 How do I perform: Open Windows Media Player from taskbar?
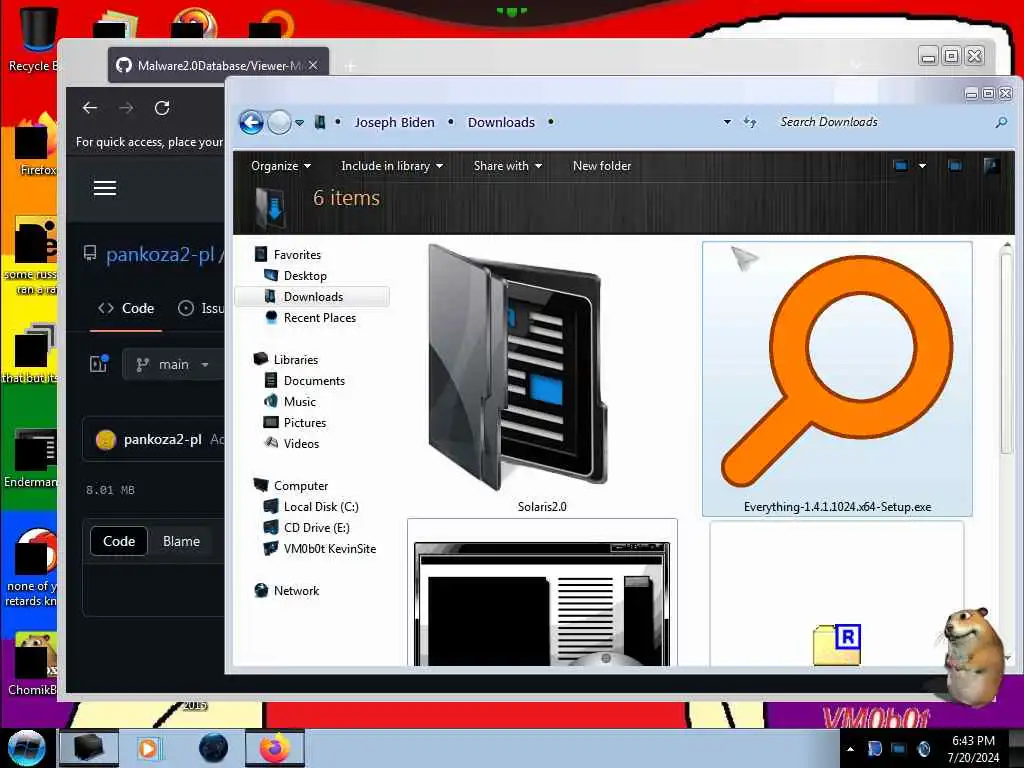(149, 748)
